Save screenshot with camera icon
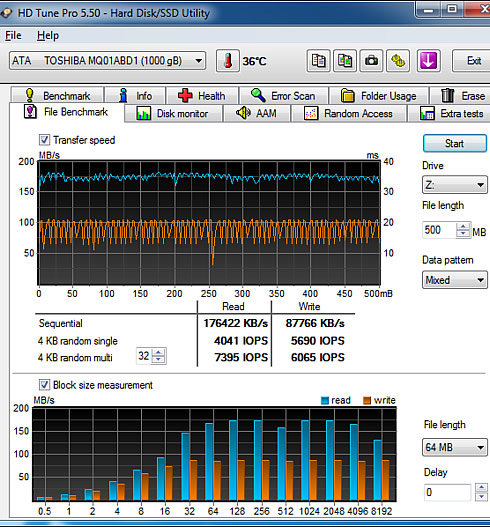 coord(371,61)
